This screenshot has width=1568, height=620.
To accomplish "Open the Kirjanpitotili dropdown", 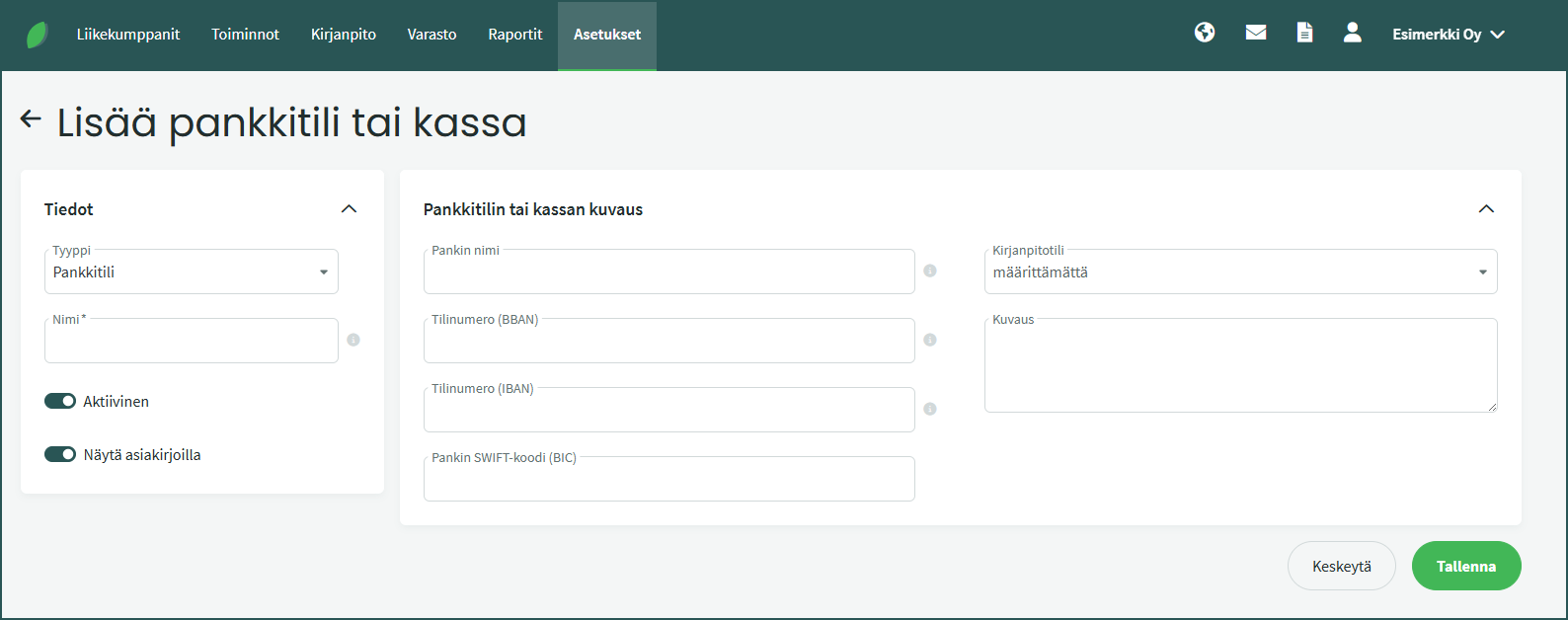I will tap(1240, 272).
